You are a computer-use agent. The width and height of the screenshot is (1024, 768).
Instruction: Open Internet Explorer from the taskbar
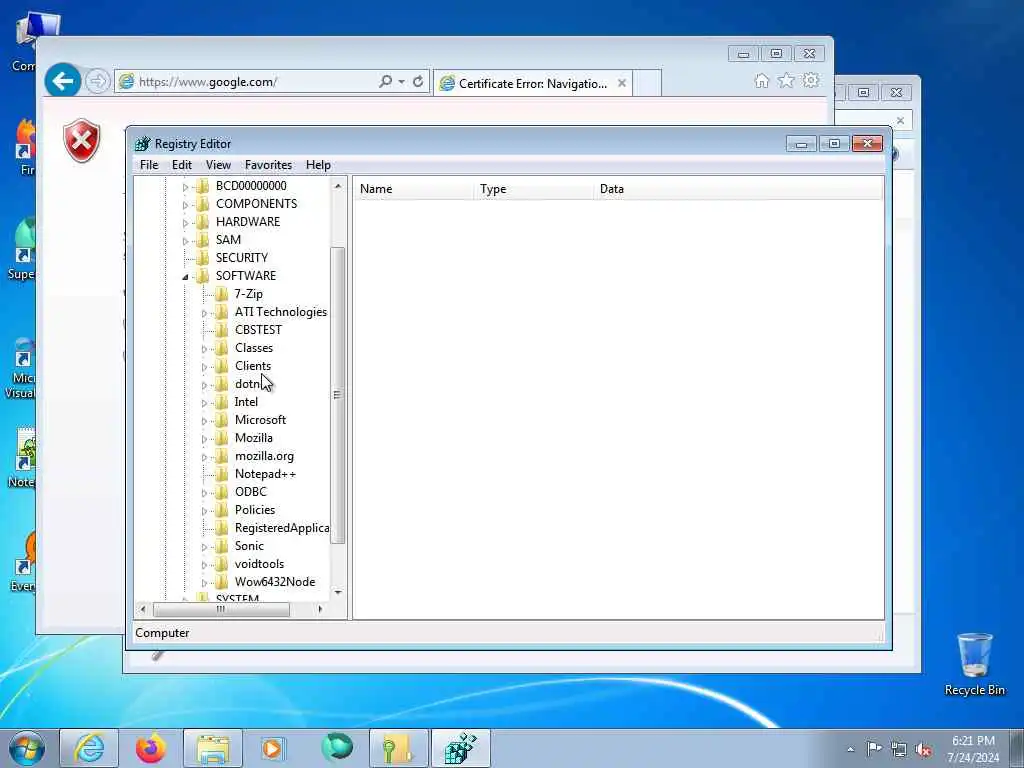[89, 748]
